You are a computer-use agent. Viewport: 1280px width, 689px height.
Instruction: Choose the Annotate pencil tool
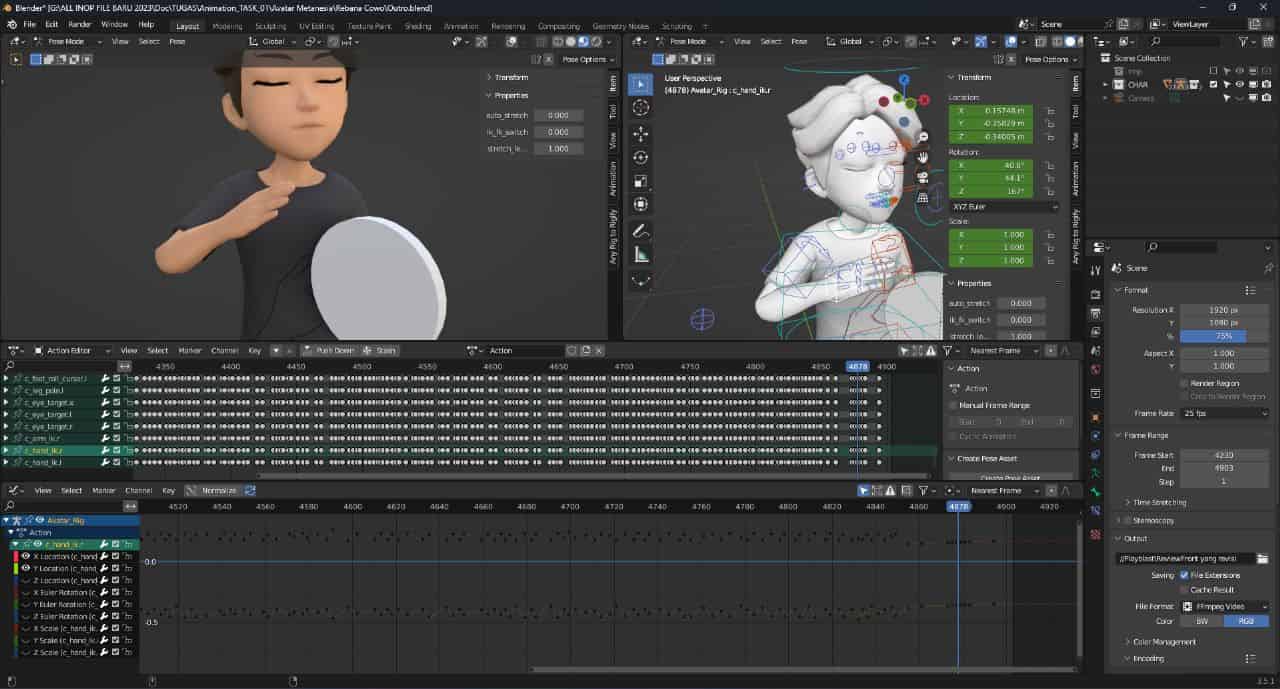coord(641,230)
